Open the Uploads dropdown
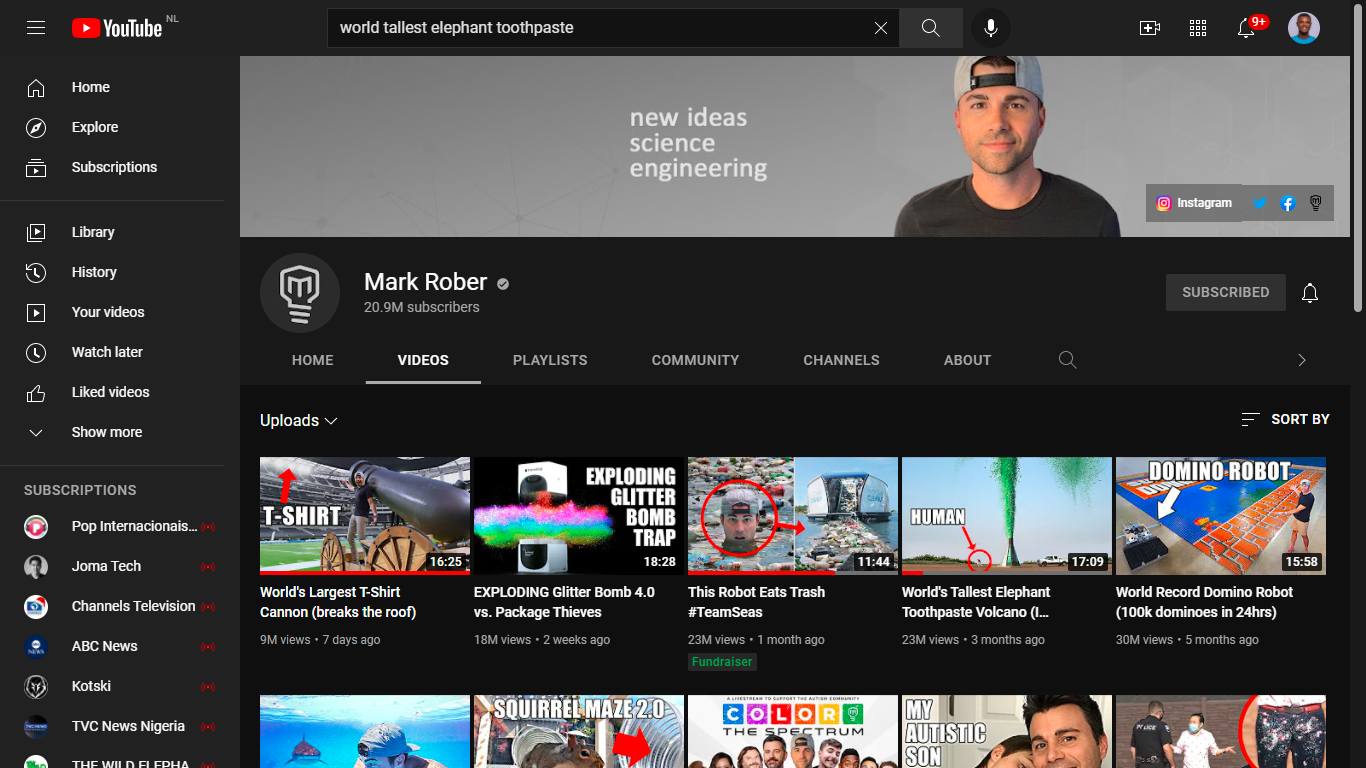This screenshot has width=1366, height=768. 299,421
